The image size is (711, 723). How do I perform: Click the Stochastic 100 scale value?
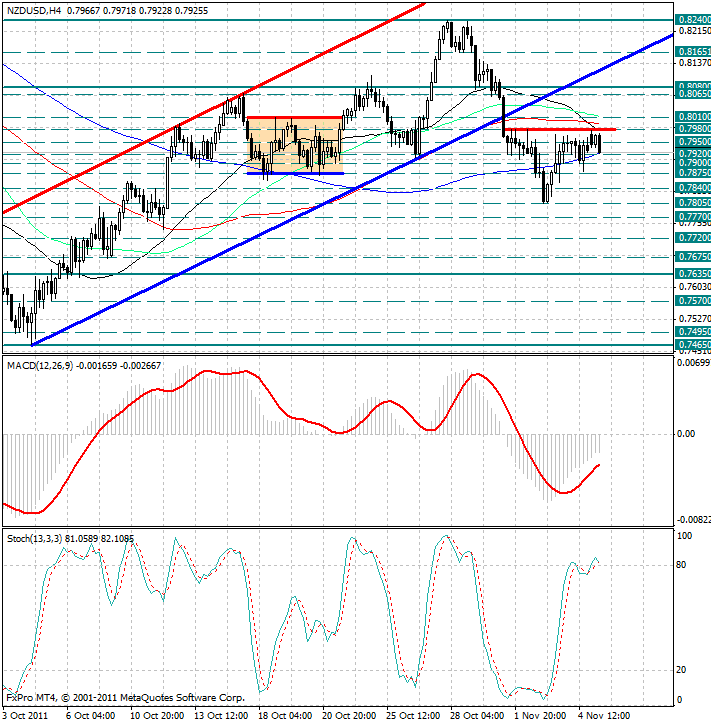pos(684,536)
